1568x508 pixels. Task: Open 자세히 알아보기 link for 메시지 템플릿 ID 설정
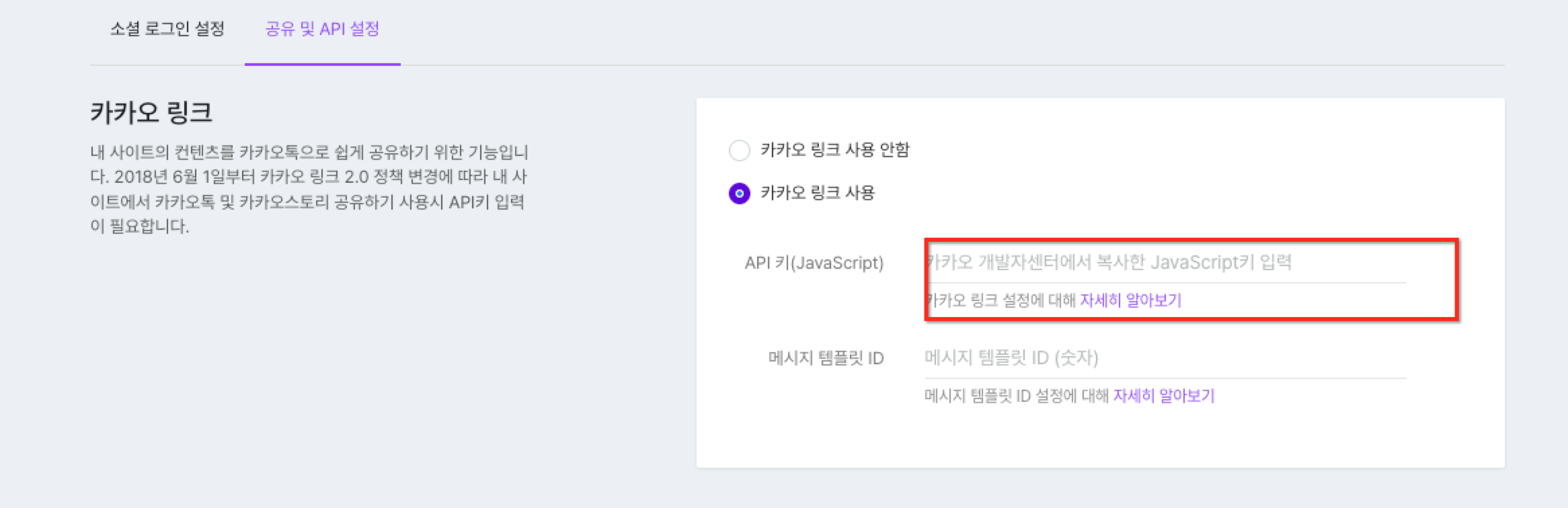(x=1163, y=396)
